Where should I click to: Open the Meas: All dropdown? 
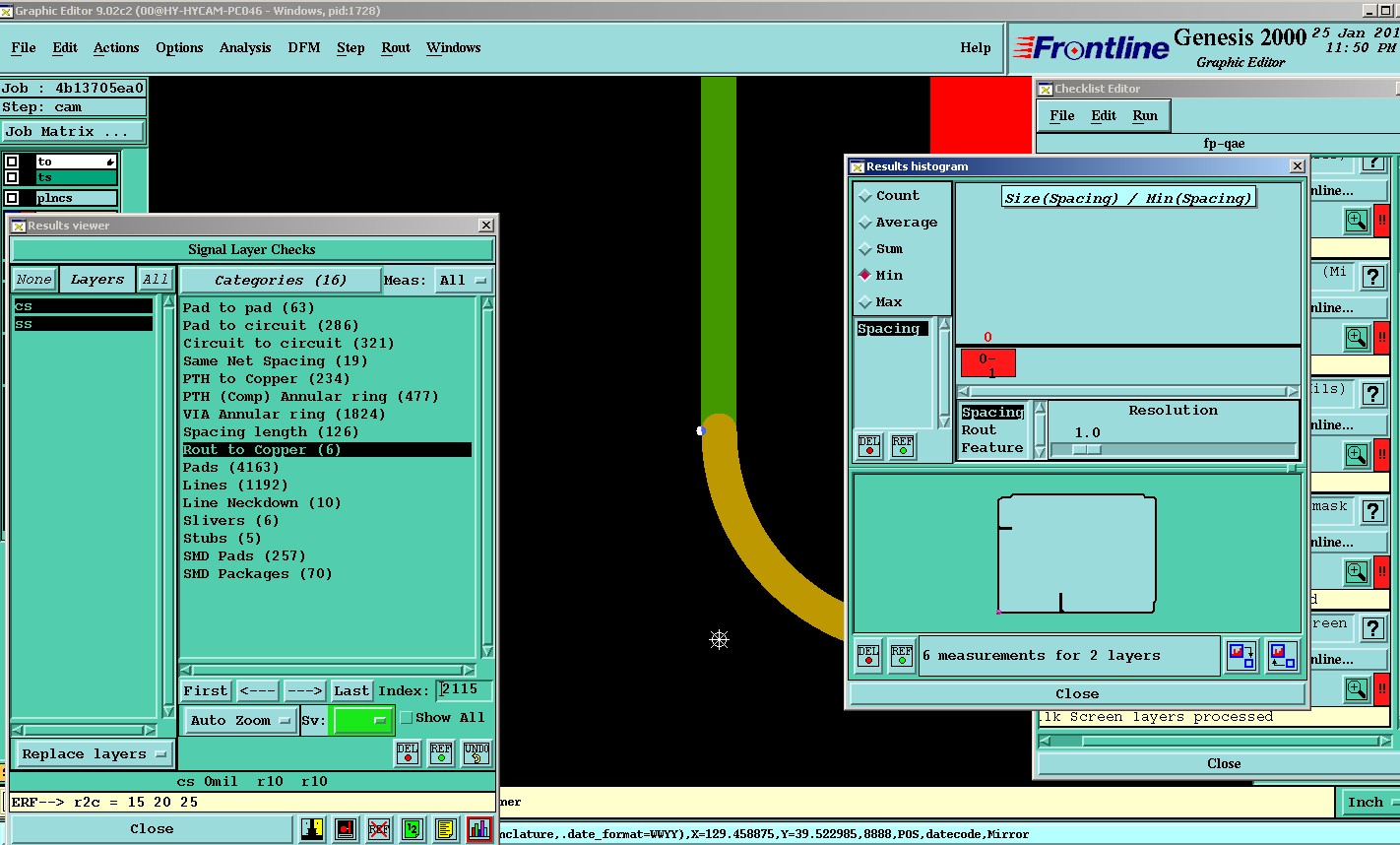pos(464,281)
